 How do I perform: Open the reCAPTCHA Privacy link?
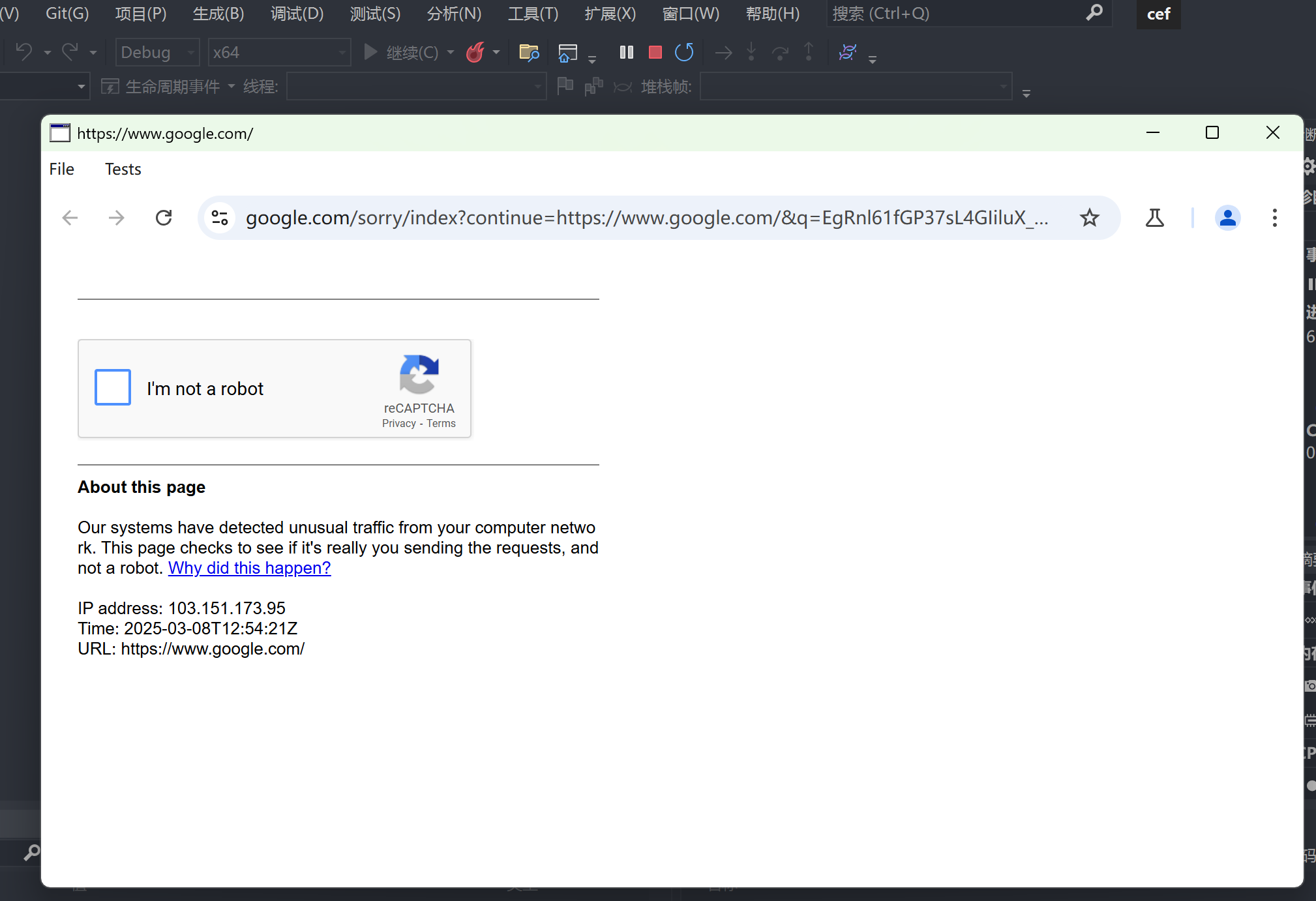coord(399,423)
